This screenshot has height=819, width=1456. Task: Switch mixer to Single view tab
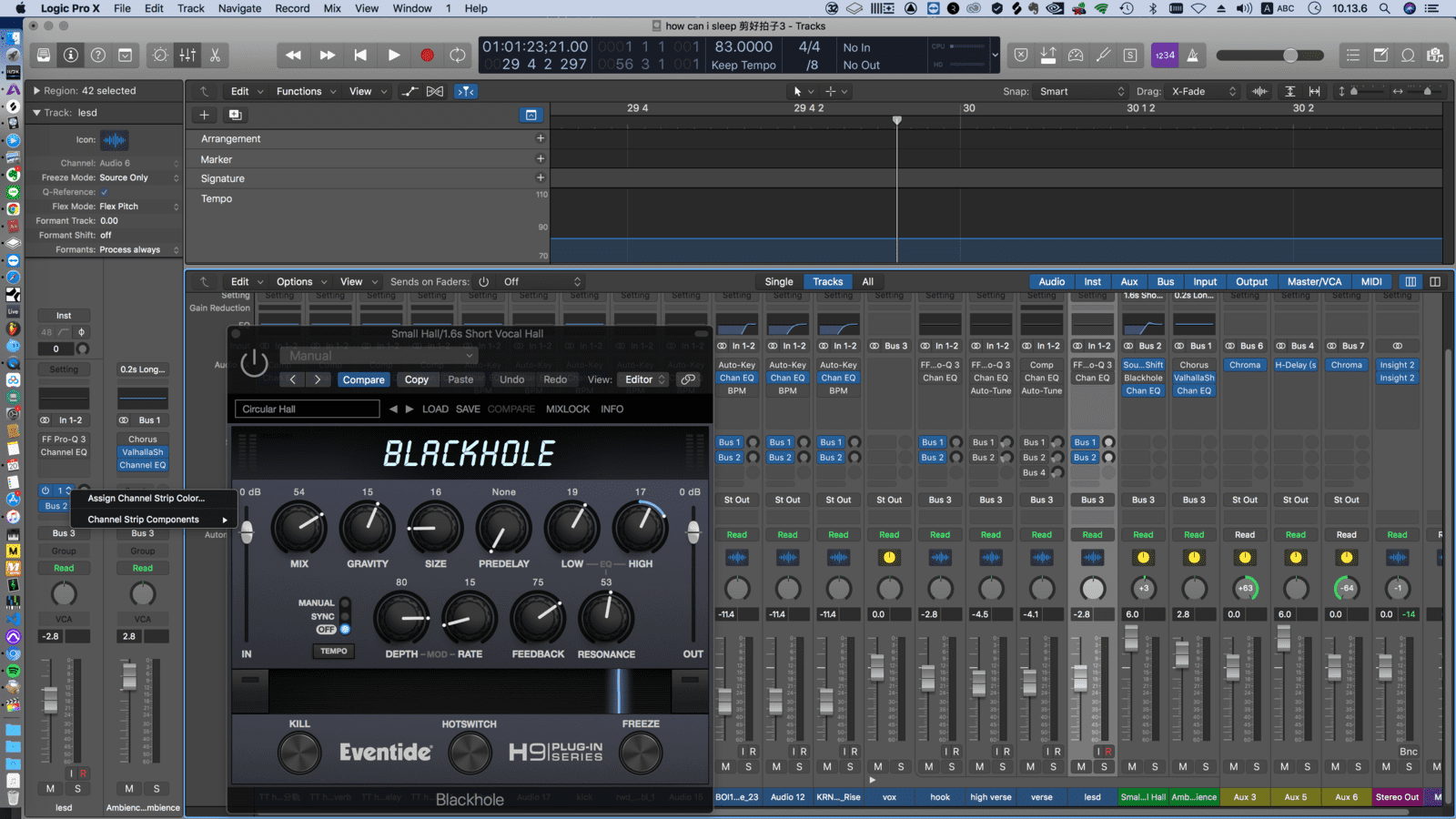tap(779, 282)
